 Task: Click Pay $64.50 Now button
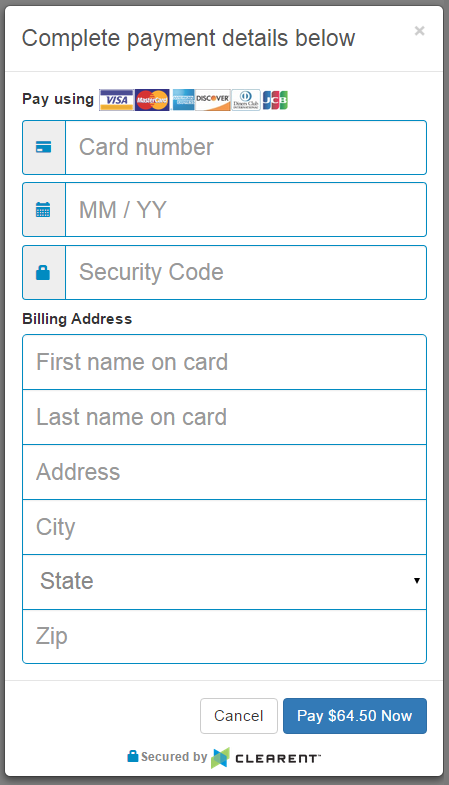click(355, 716)
